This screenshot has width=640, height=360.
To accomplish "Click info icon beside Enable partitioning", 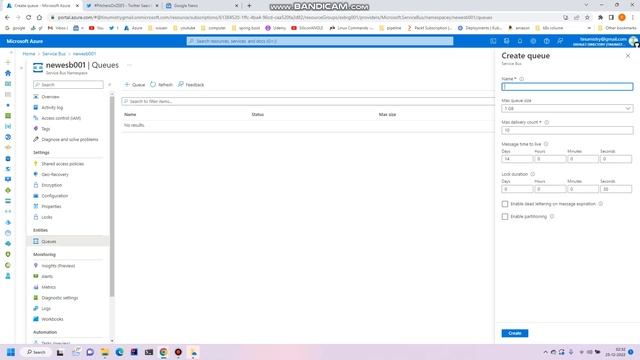I will pos(552,216).
